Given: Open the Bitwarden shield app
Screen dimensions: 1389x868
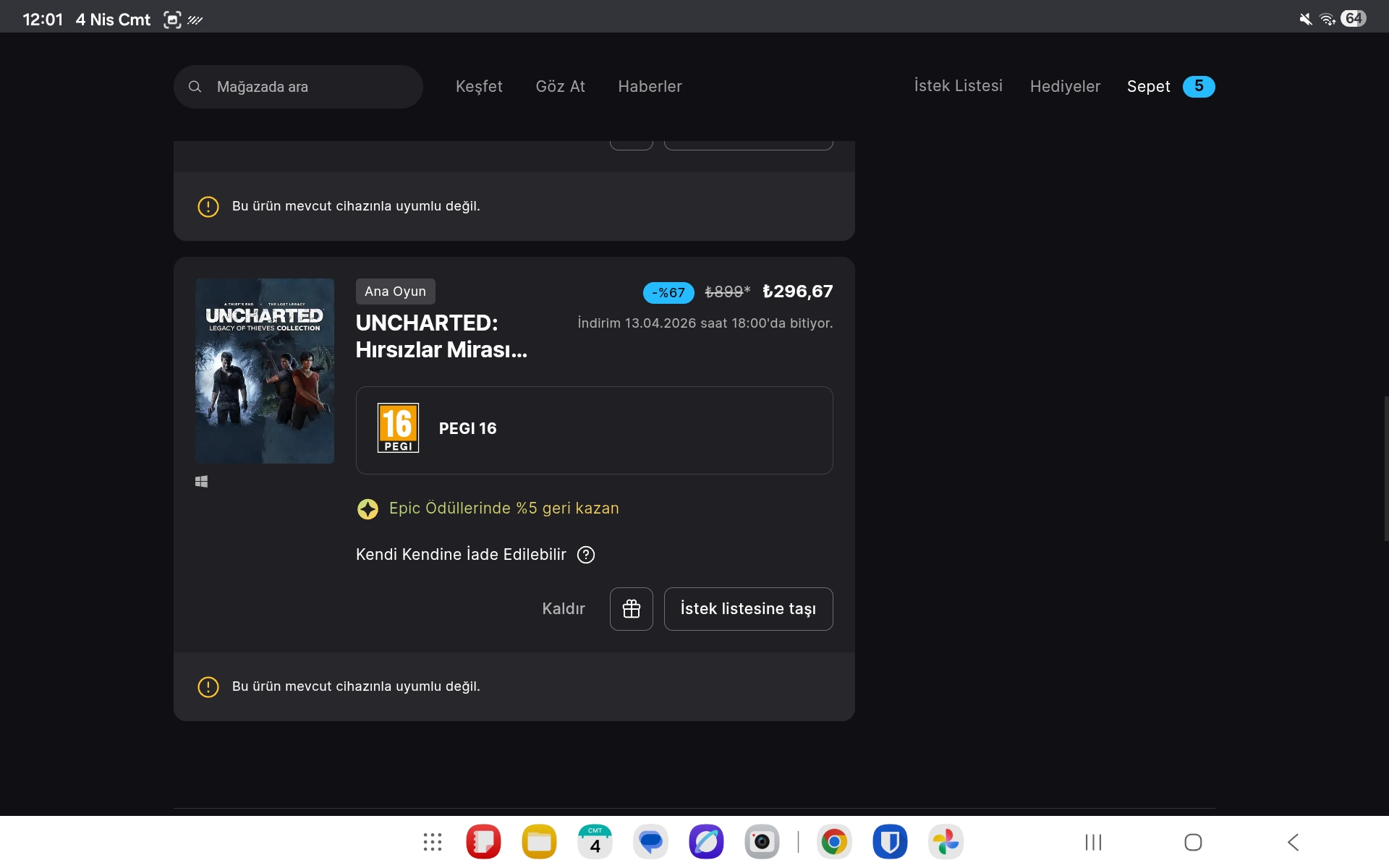Looking at the screenshot, I should point(890,842).
